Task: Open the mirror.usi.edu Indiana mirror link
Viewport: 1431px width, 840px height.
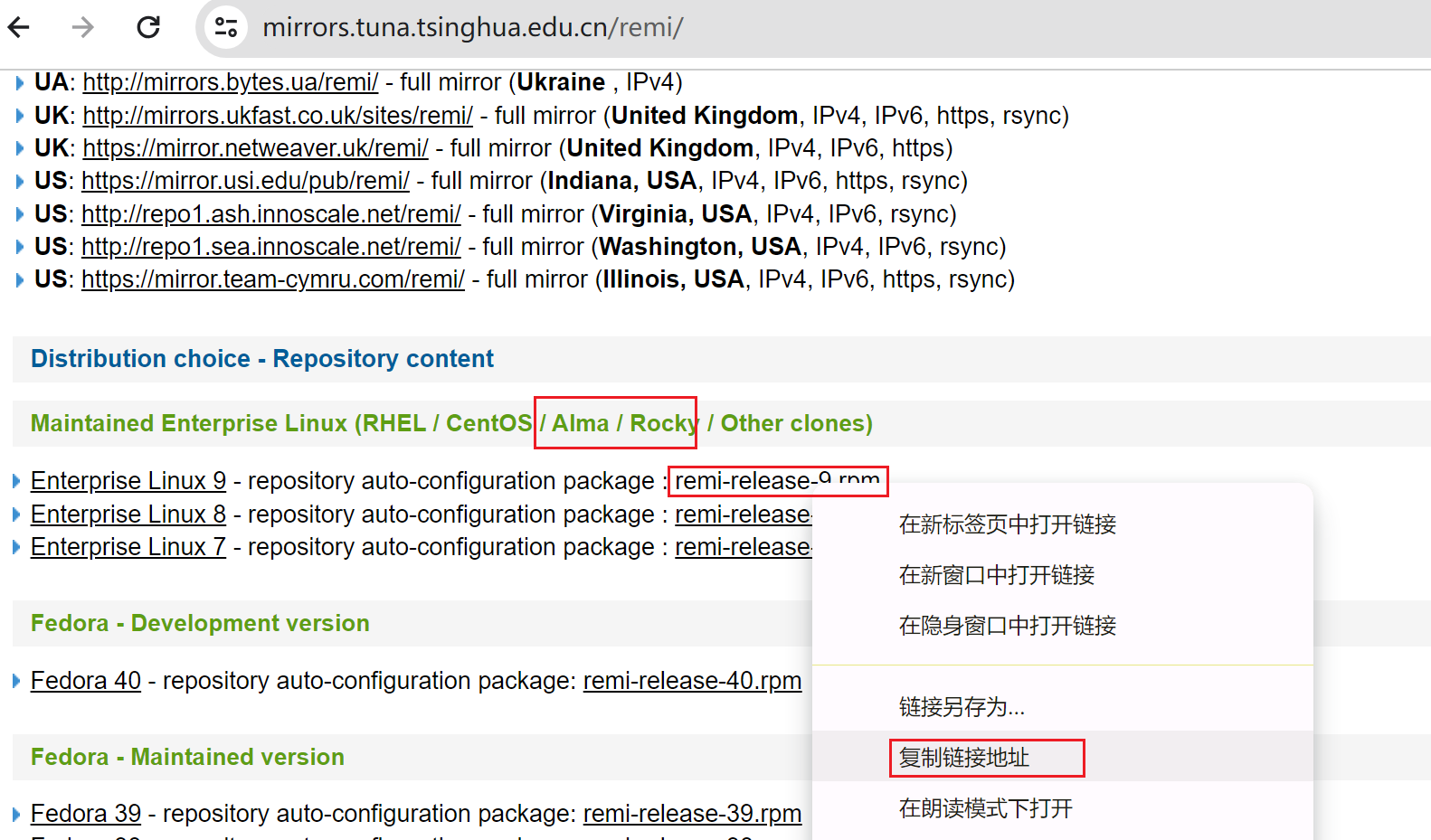Action: tap(245, 181)
